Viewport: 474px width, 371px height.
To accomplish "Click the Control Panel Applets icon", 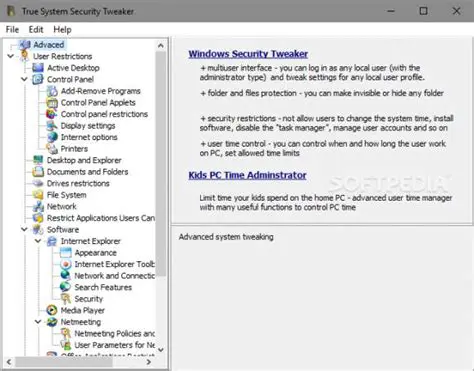I will (x=52, y=102).
